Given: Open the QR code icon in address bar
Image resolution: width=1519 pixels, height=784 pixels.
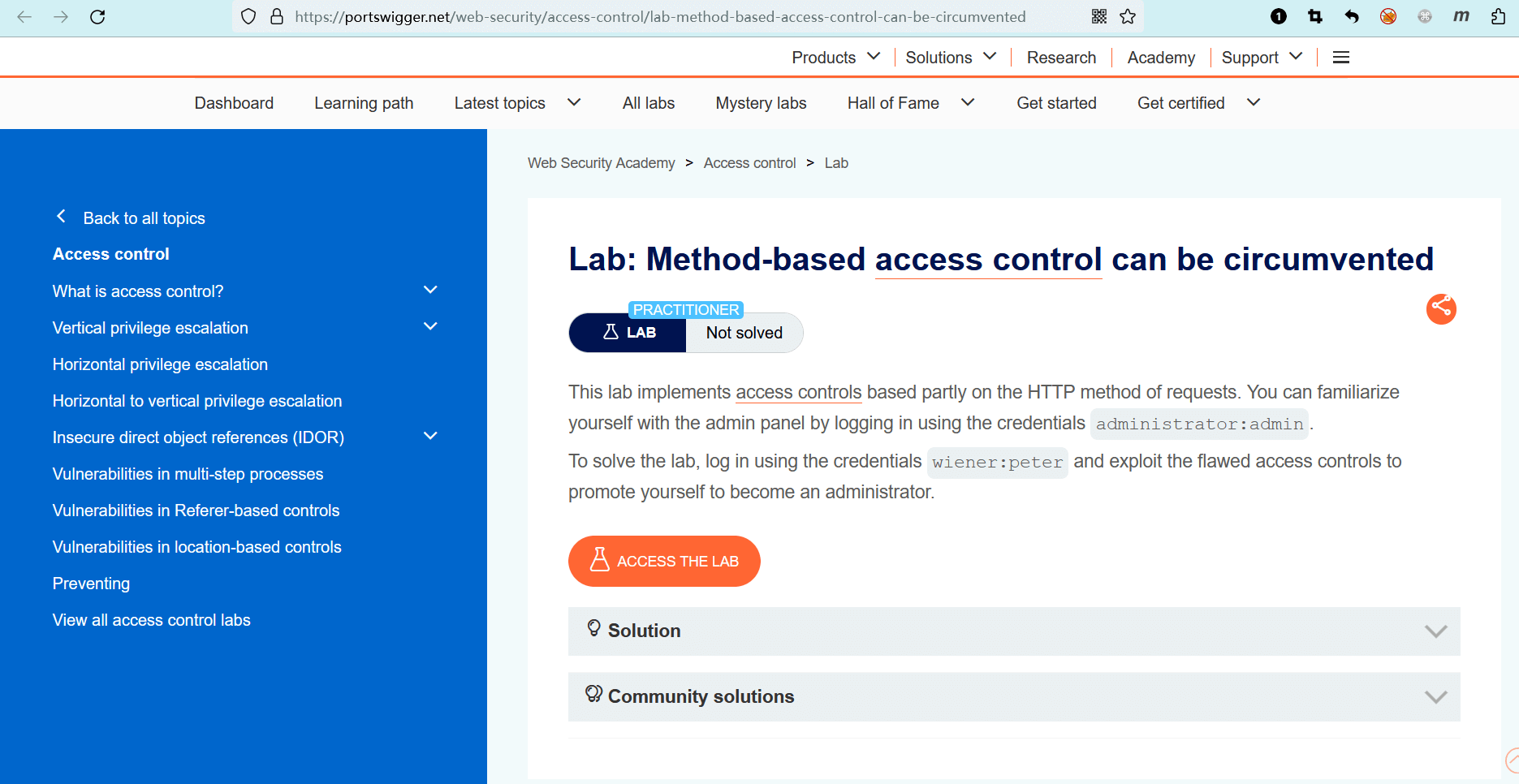Looking at the screenshot, I should (1099, 17).
